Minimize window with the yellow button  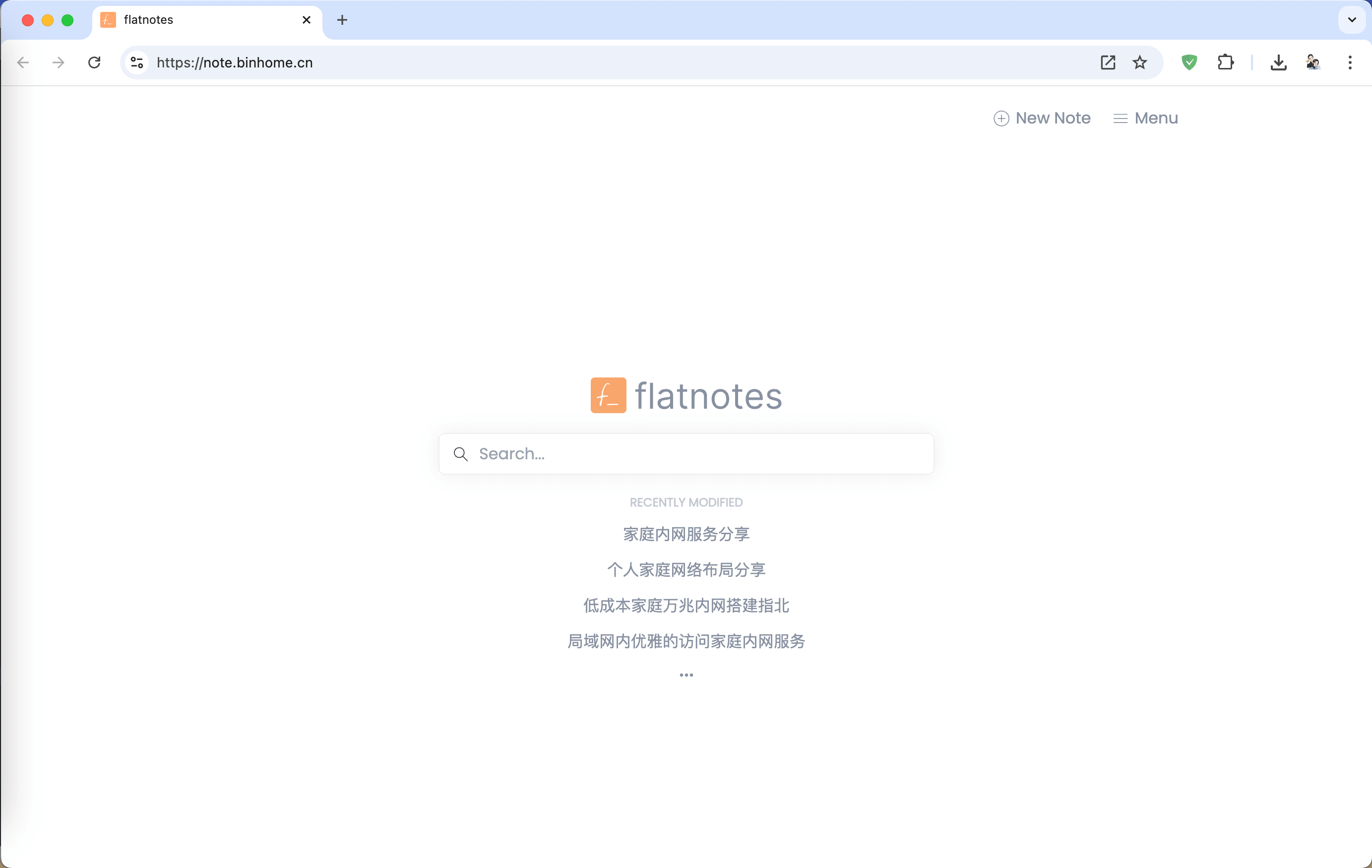(48, 20)
